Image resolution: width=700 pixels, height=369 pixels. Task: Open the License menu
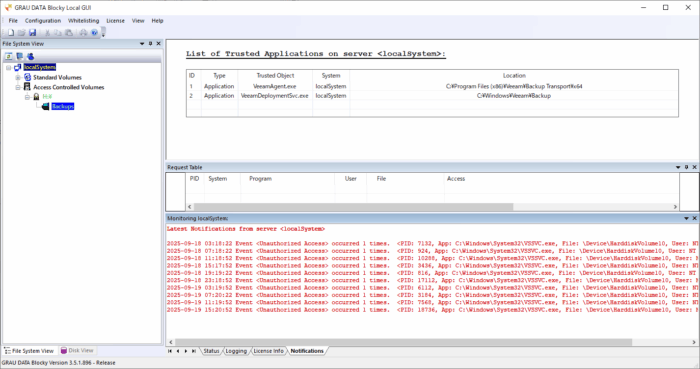pyautogui.click(x=115, y=21)
